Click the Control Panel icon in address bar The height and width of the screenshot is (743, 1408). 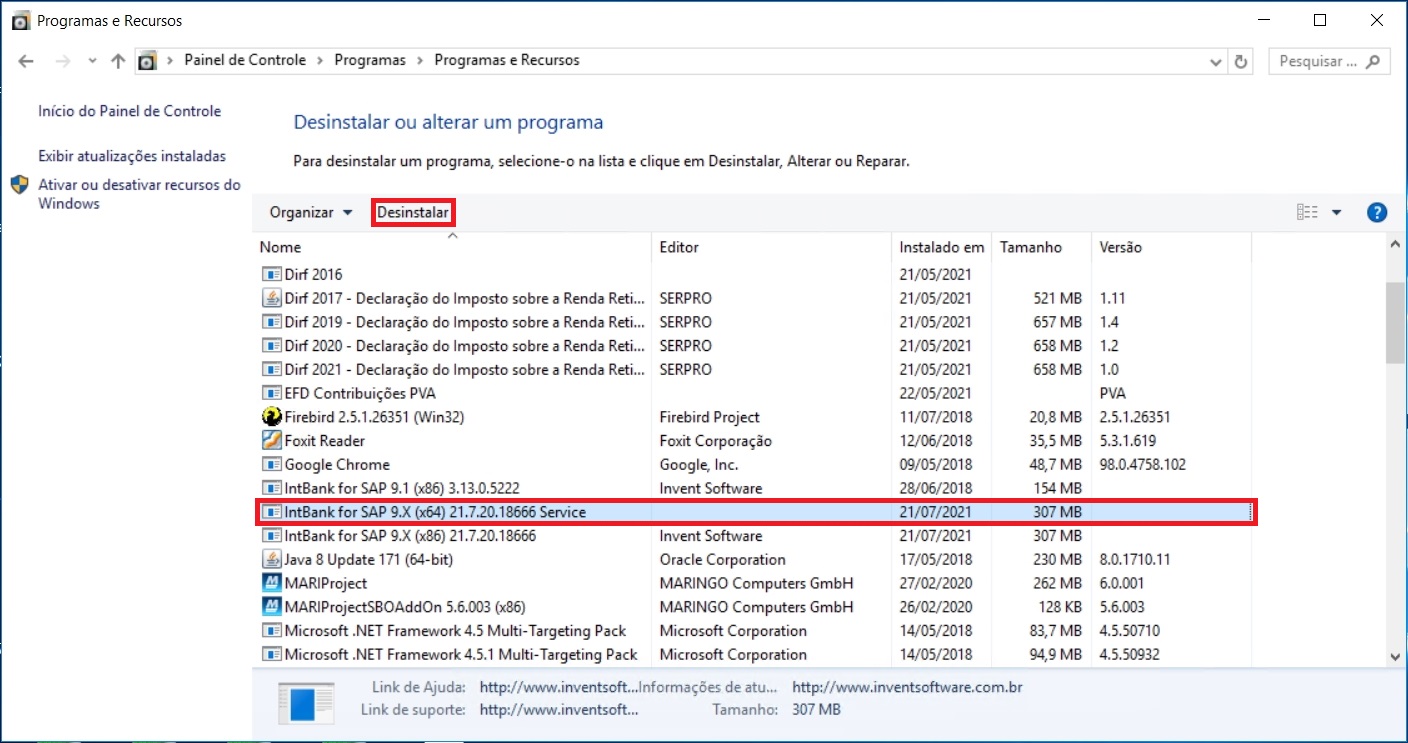[147, 61]
